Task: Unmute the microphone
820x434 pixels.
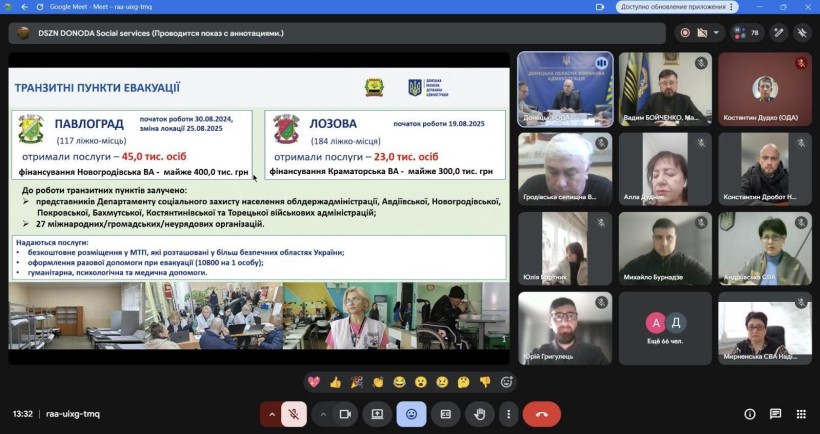Action: tap(293, 414)
